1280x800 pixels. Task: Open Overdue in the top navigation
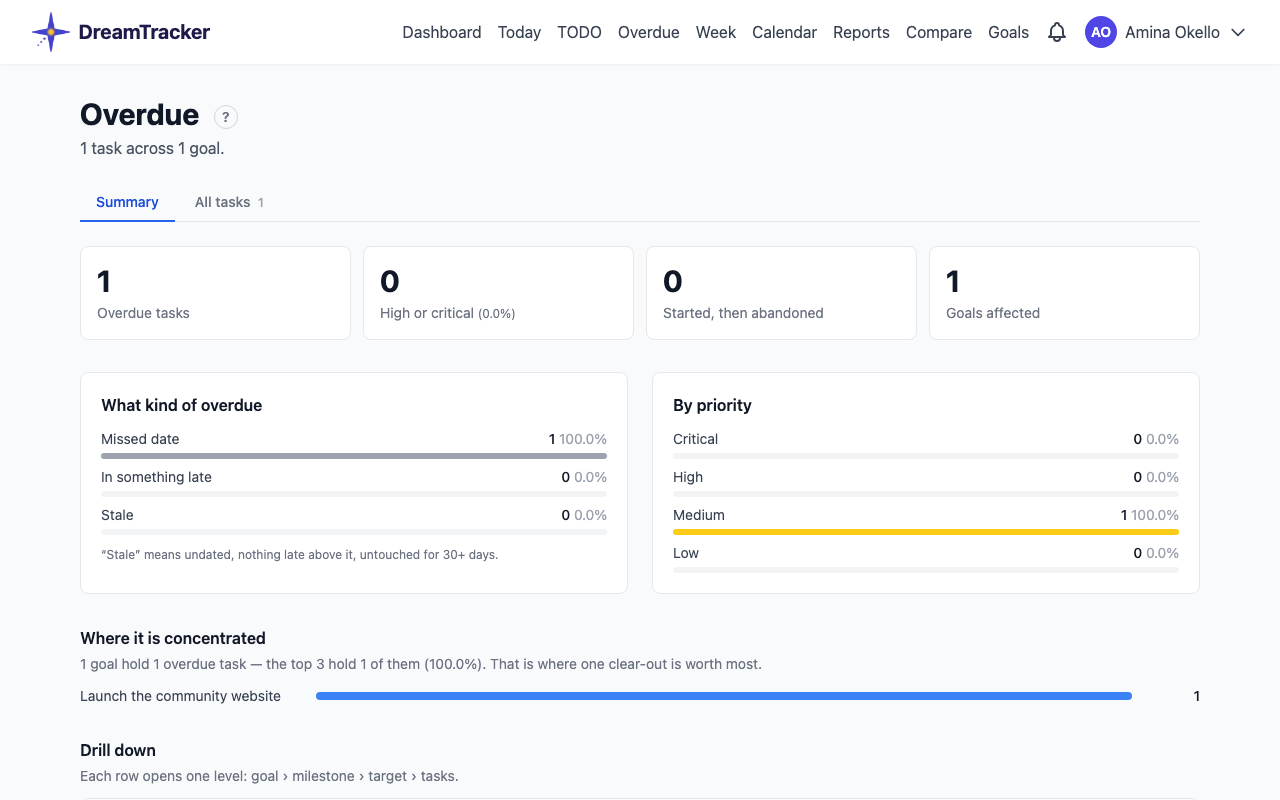pos(649,32)
